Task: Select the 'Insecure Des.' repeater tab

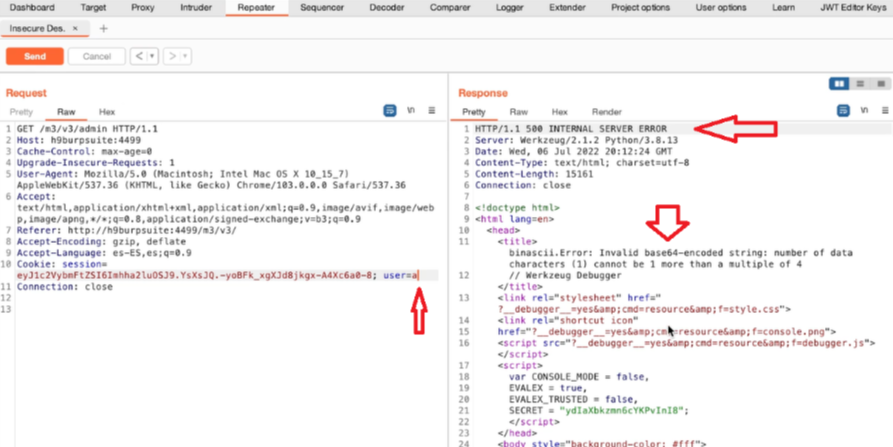Action: tap(37, 28)
